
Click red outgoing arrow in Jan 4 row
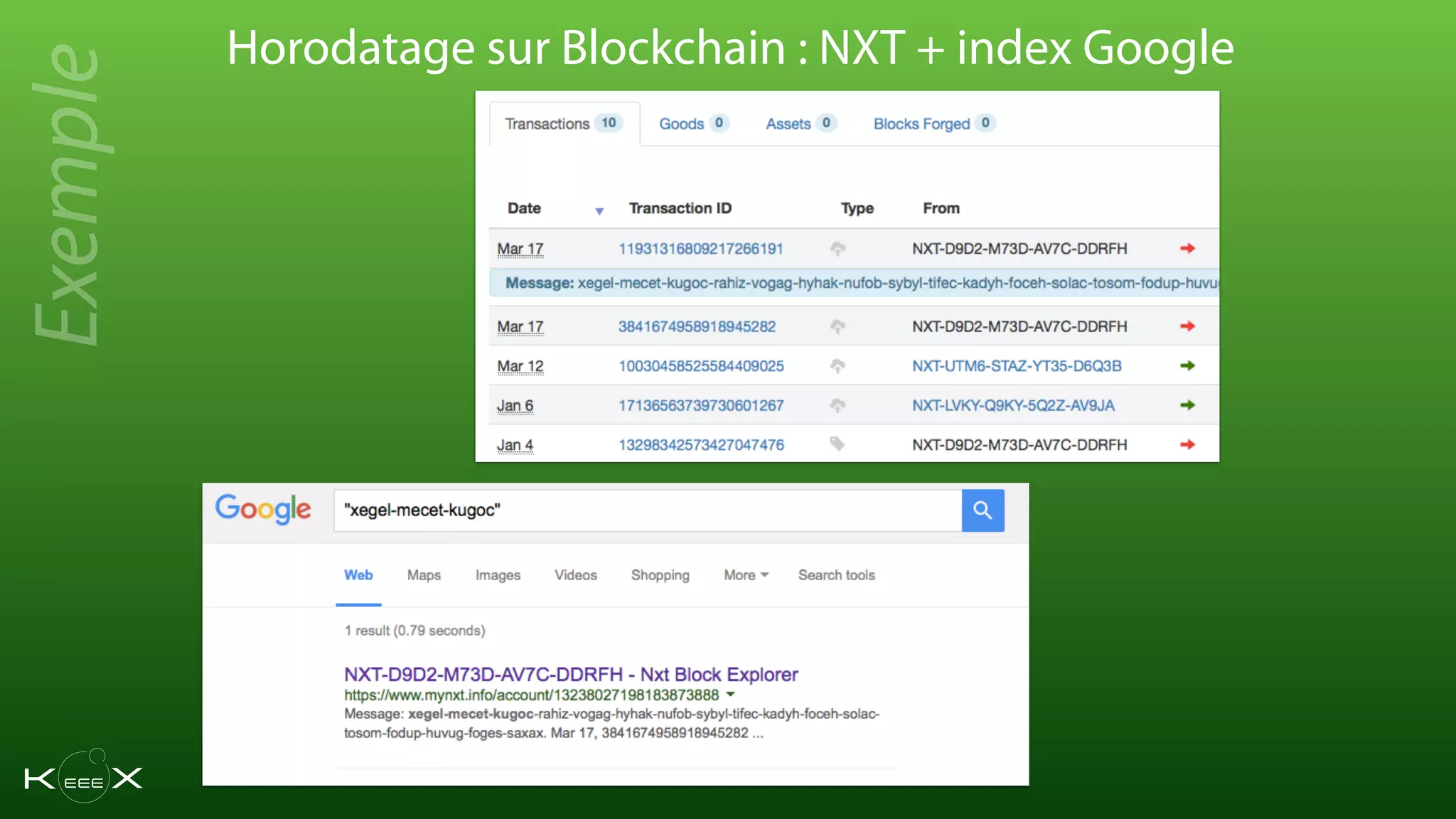(1187, 444)
